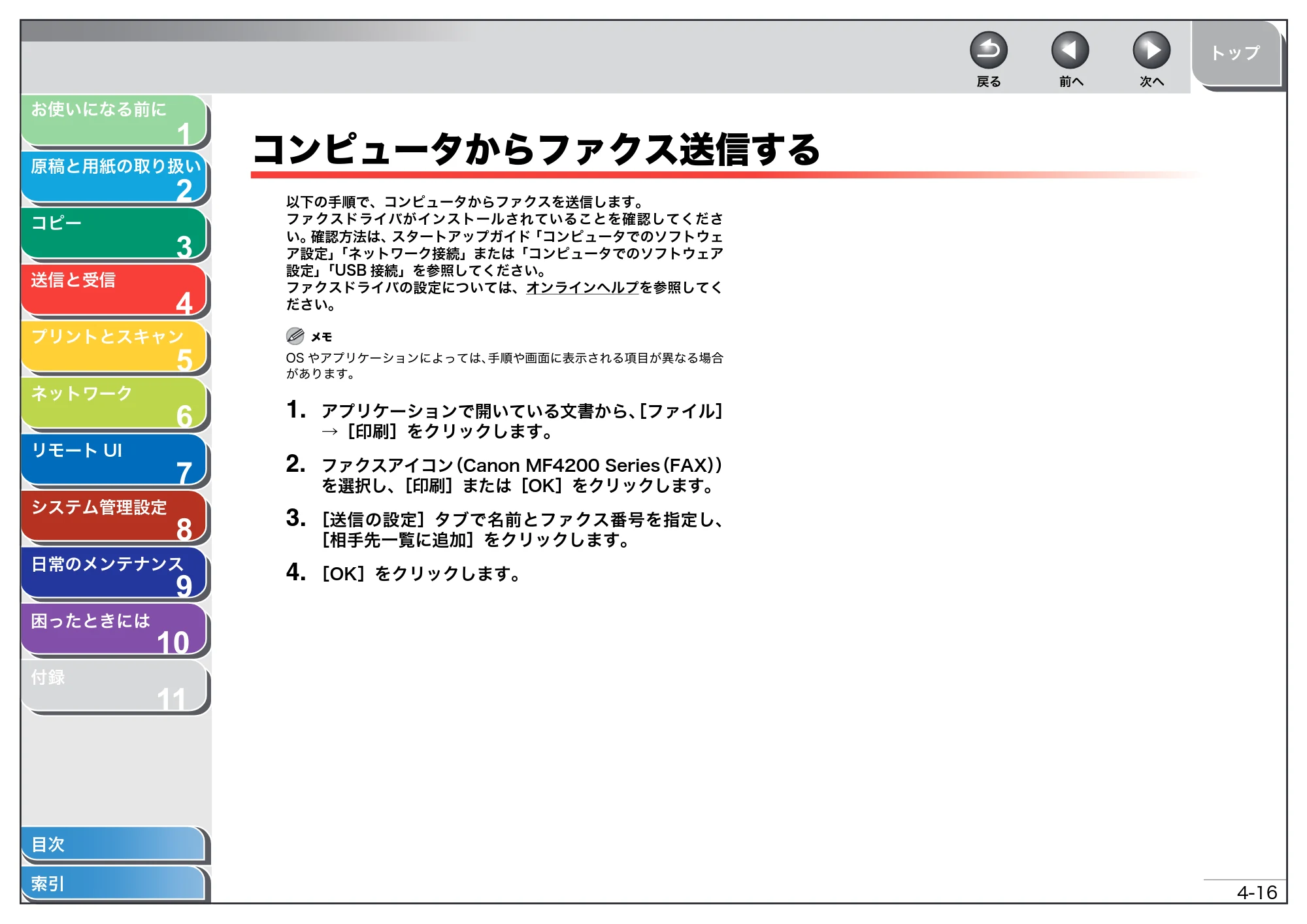This screenshot has width=1307, height=924.
Task: Select the 送信と受信 chapter 4 tab
Action: click(114, 290)
